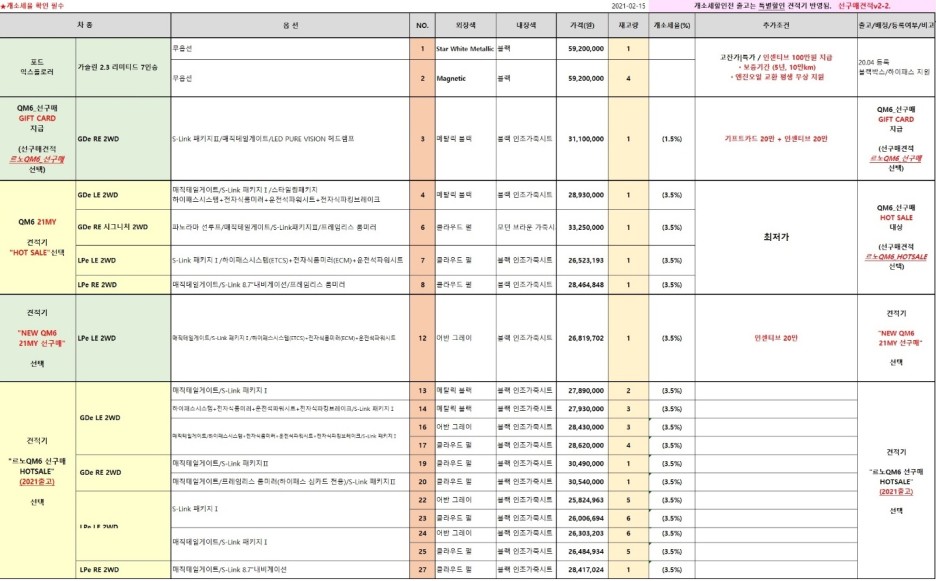Open '르노QM6_선구매' link in left column
Image resolution: width=936 pixels, height=581 pixels.
point(37,159)
